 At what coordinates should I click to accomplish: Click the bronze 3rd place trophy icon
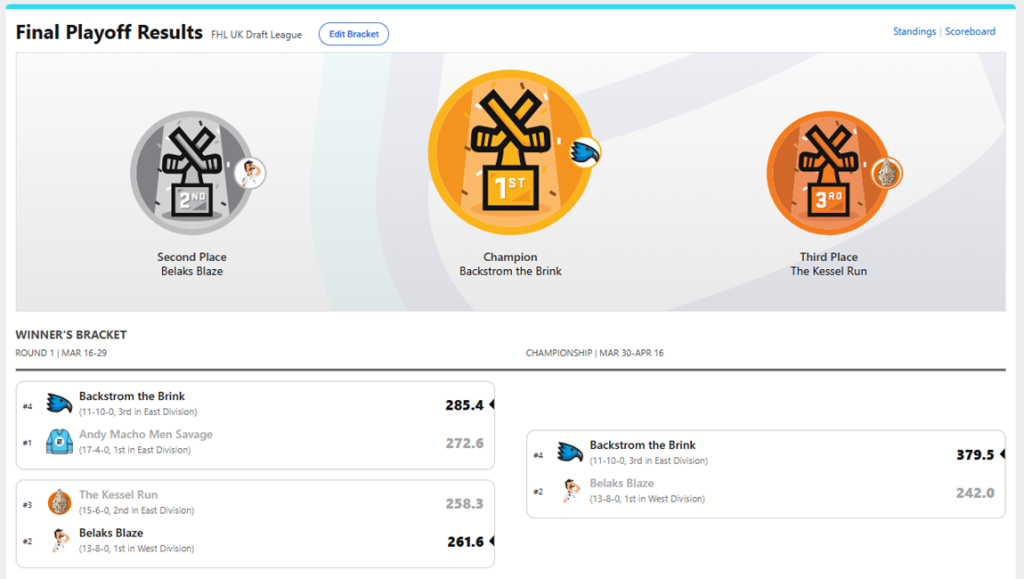828,172
